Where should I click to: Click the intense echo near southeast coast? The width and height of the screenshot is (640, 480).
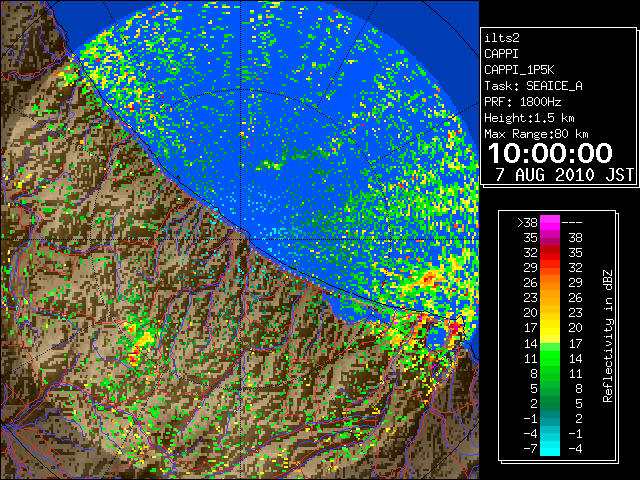[454, 327]
